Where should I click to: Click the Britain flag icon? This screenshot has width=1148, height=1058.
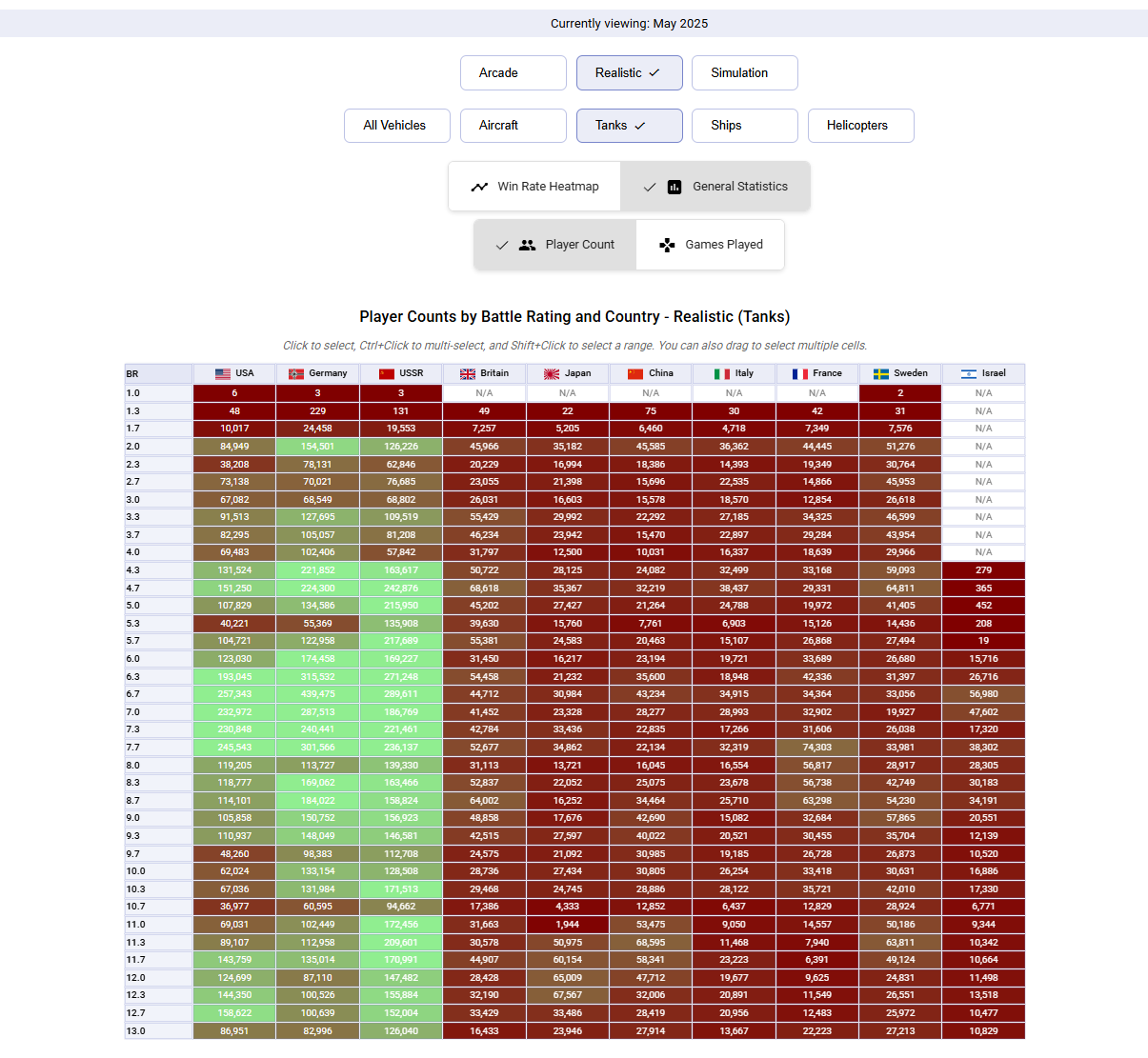point(468,374)
